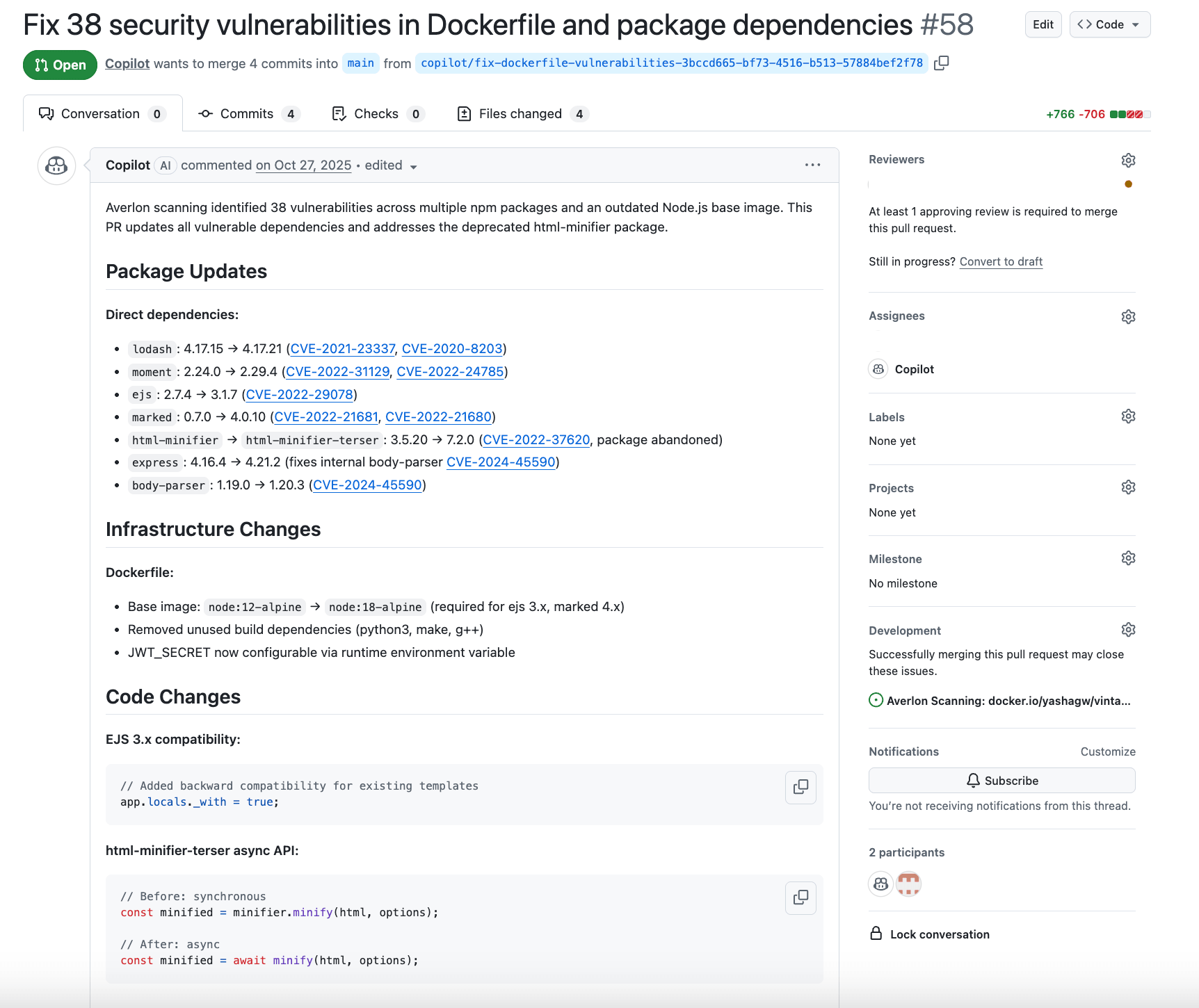Open the Milestone settings gear
Image resolution: width=1199 pixels, height=1008 pixels.
(1127, 558)
